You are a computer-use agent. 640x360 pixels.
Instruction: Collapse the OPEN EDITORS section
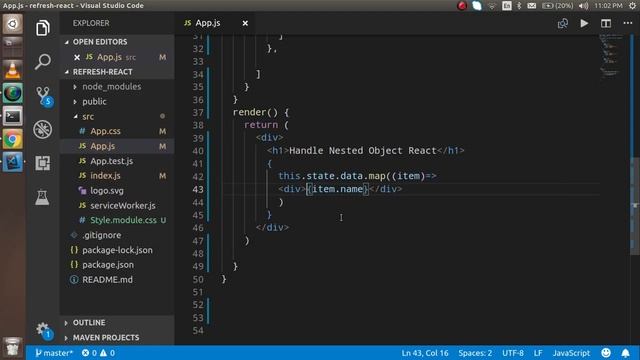117,42
